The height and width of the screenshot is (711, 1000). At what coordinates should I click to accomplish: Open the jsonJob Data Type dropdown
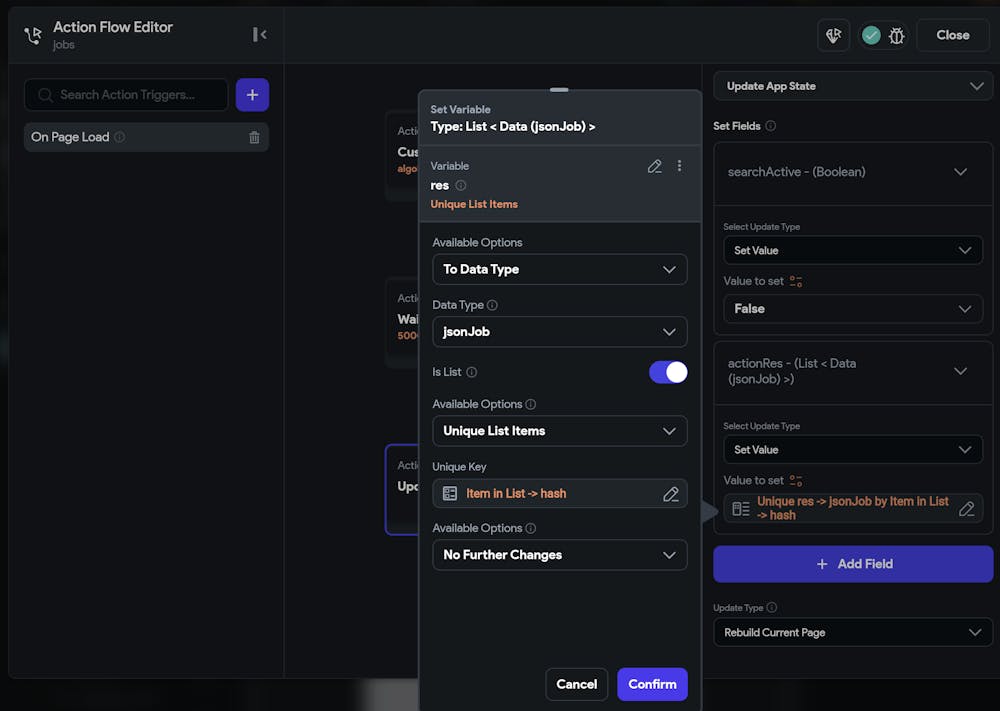560,332
